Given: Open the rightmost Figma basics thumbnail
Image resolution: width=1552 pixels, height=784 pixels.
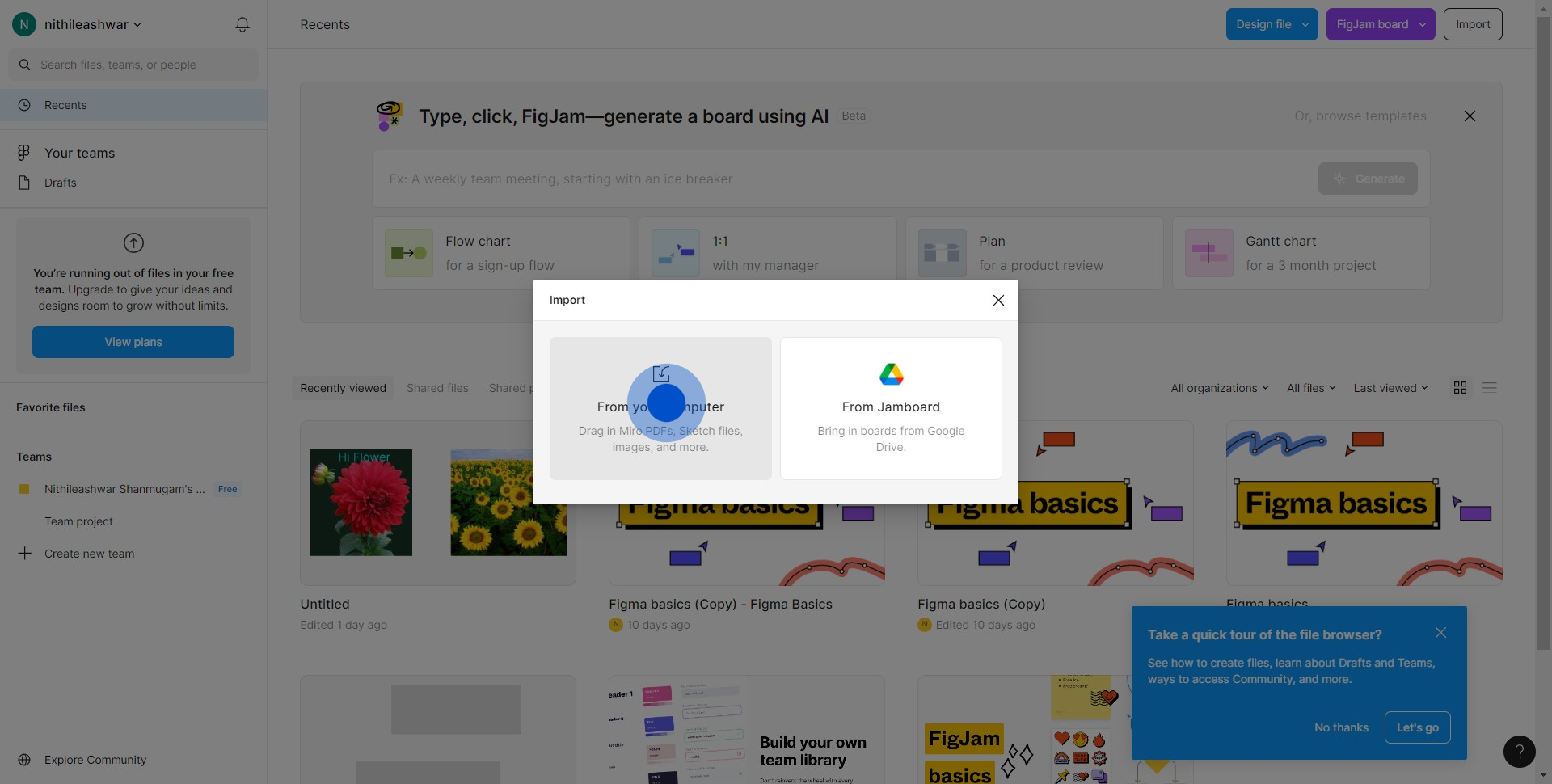Looking at the screenshot, I should [x=1364, y=503].
